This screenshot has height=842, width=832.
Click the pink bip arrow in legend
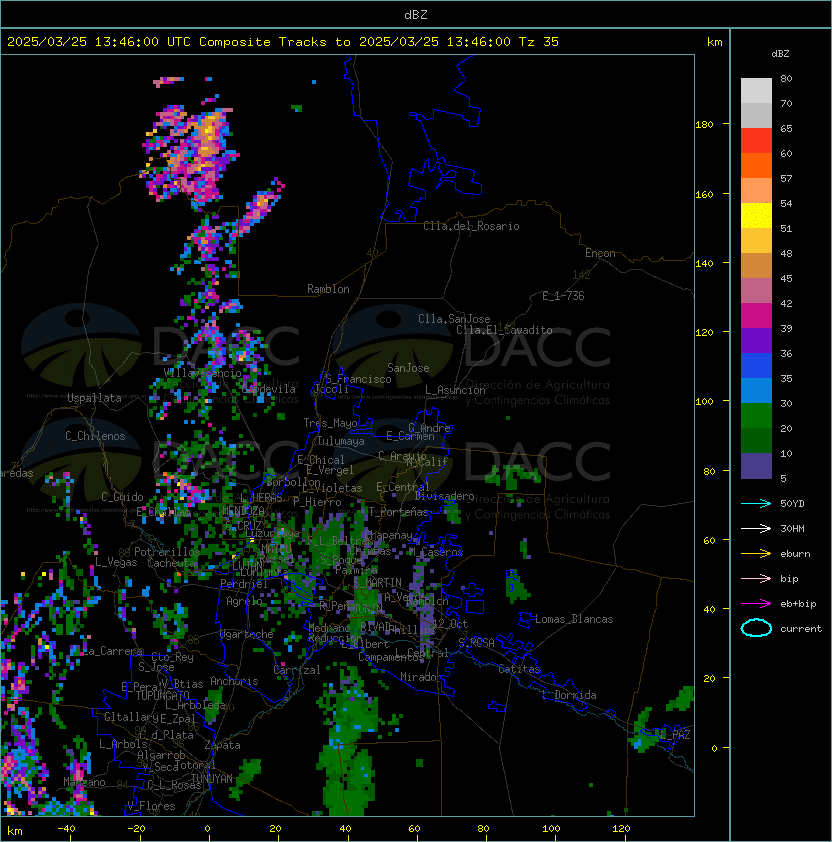point(756,578)
